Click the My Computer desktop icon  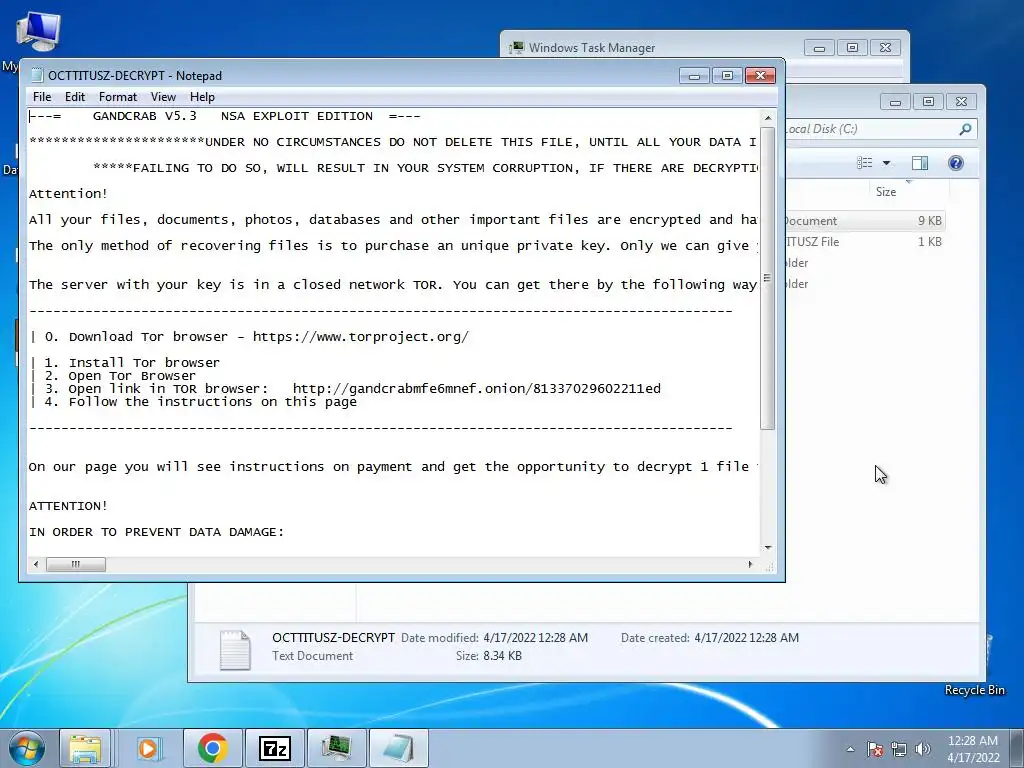click(x=37, y=33)
